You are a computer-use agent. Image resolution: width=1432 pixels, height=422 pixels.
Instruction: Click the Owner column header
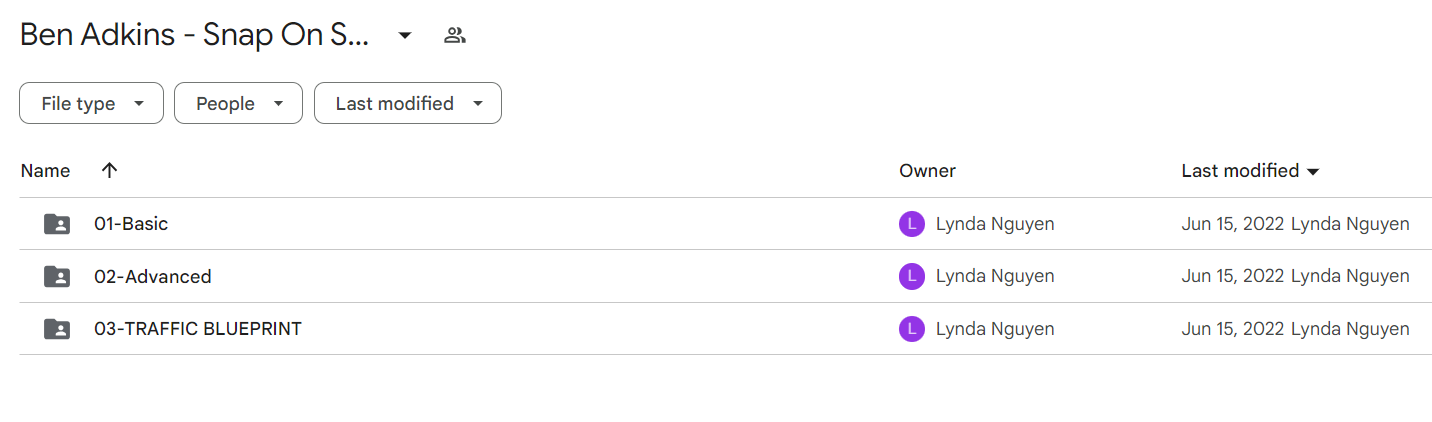927,171
